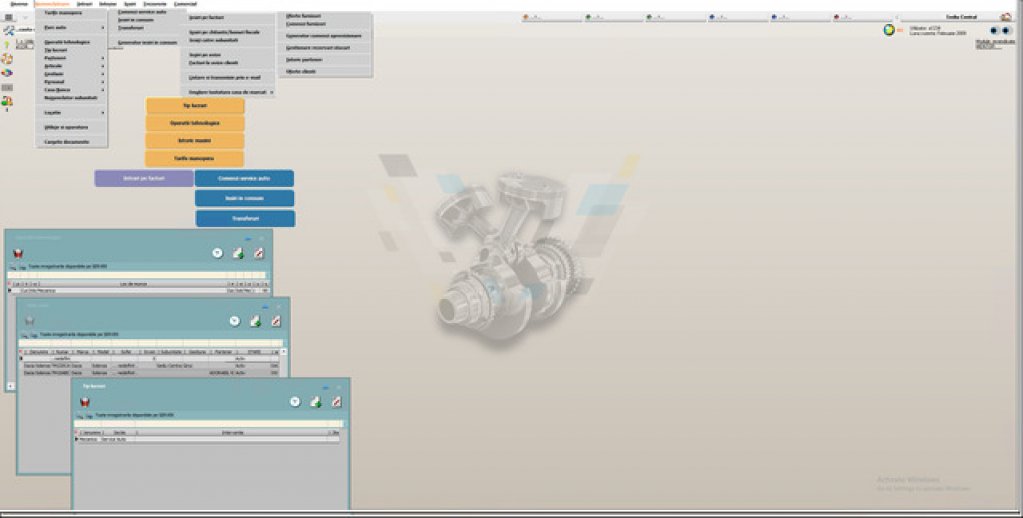This screenshot has height=518, width=1023.
Task: Choose Tarife manopera in the Nomenclatoare dropdown
Action: point(63,12)
